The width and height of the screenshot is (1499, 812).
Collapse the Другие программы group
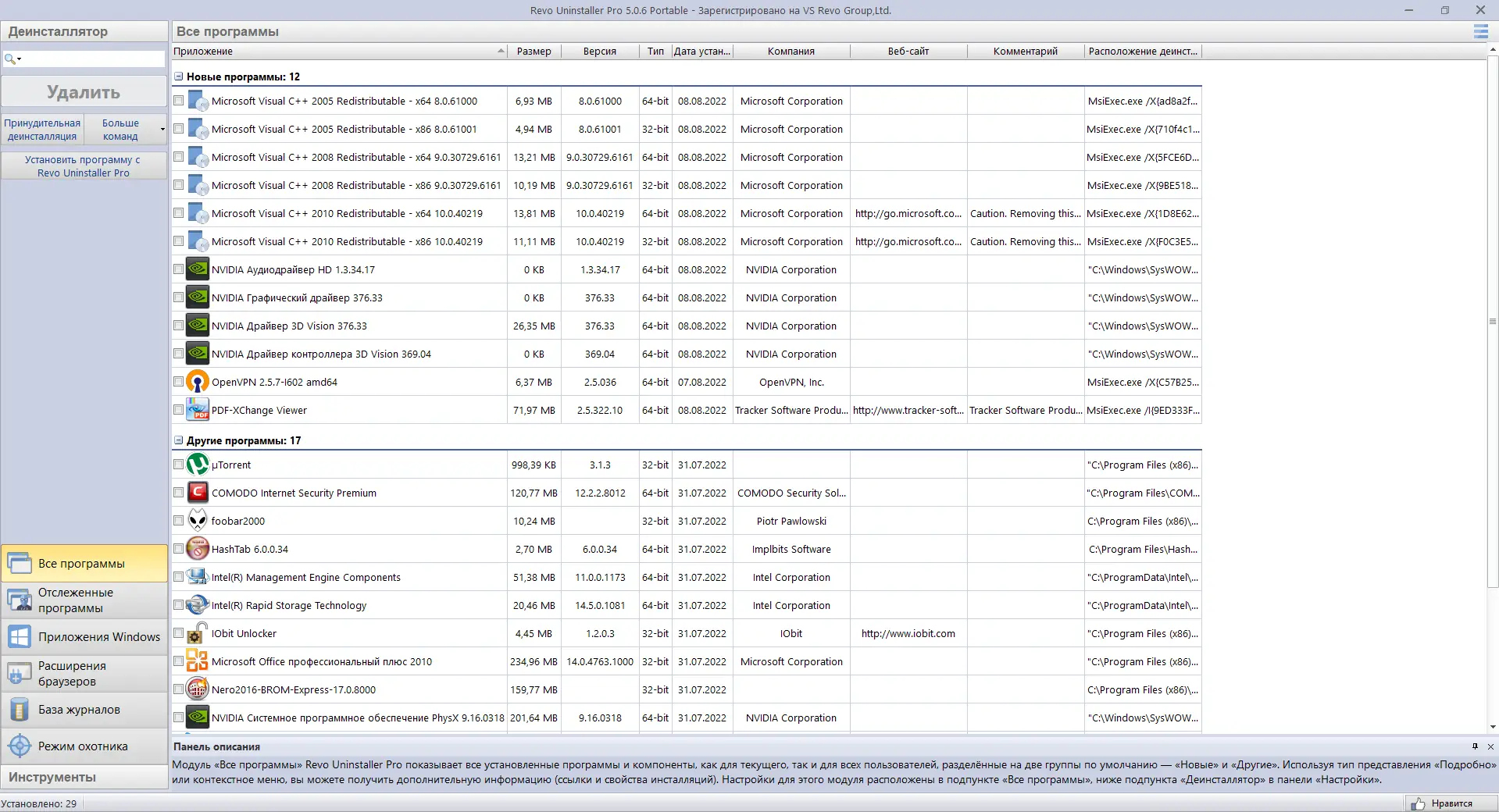coord(178,440)
